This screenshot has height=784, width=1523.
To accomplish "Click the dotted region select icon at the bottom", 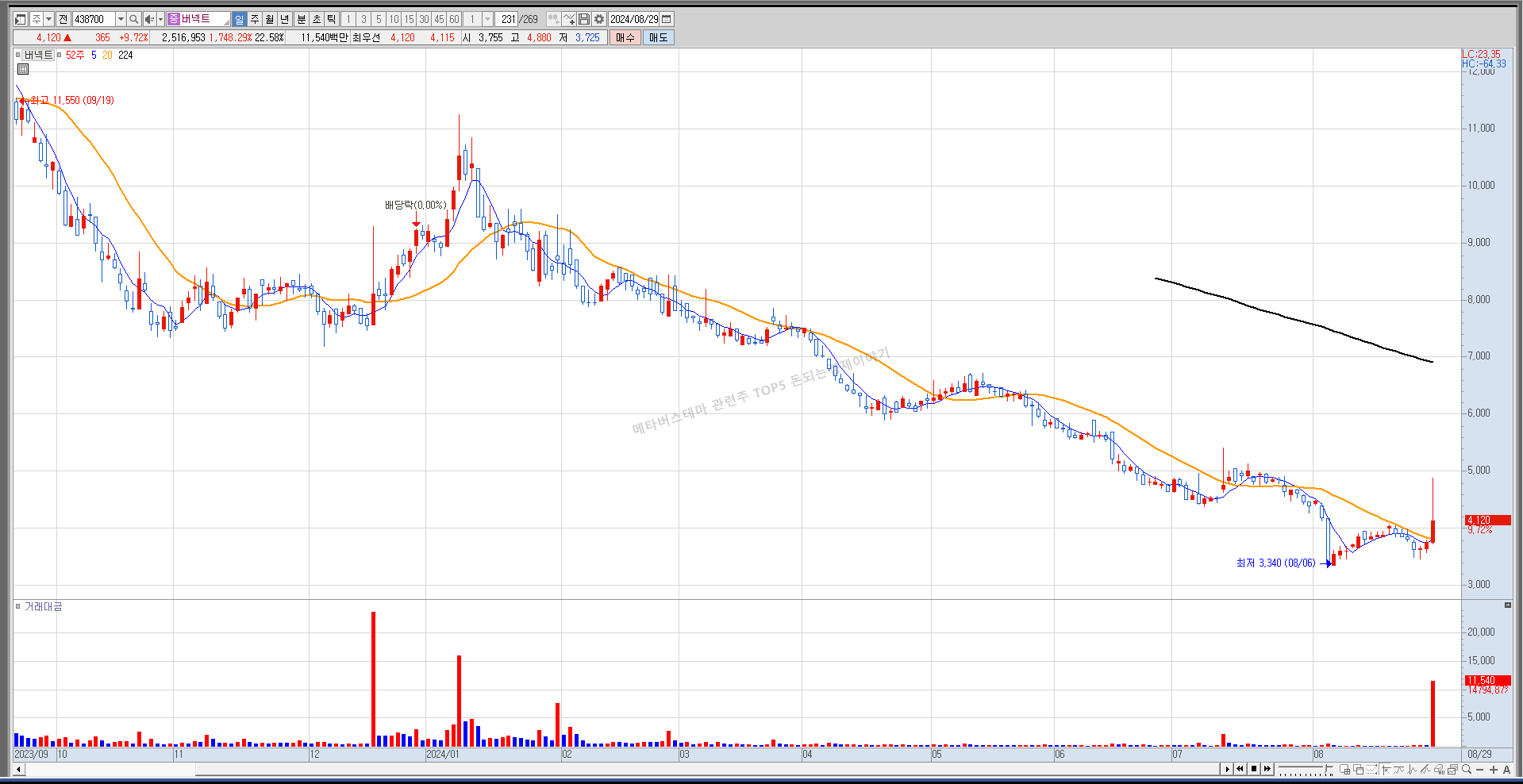I will [x=1372, y=769].
